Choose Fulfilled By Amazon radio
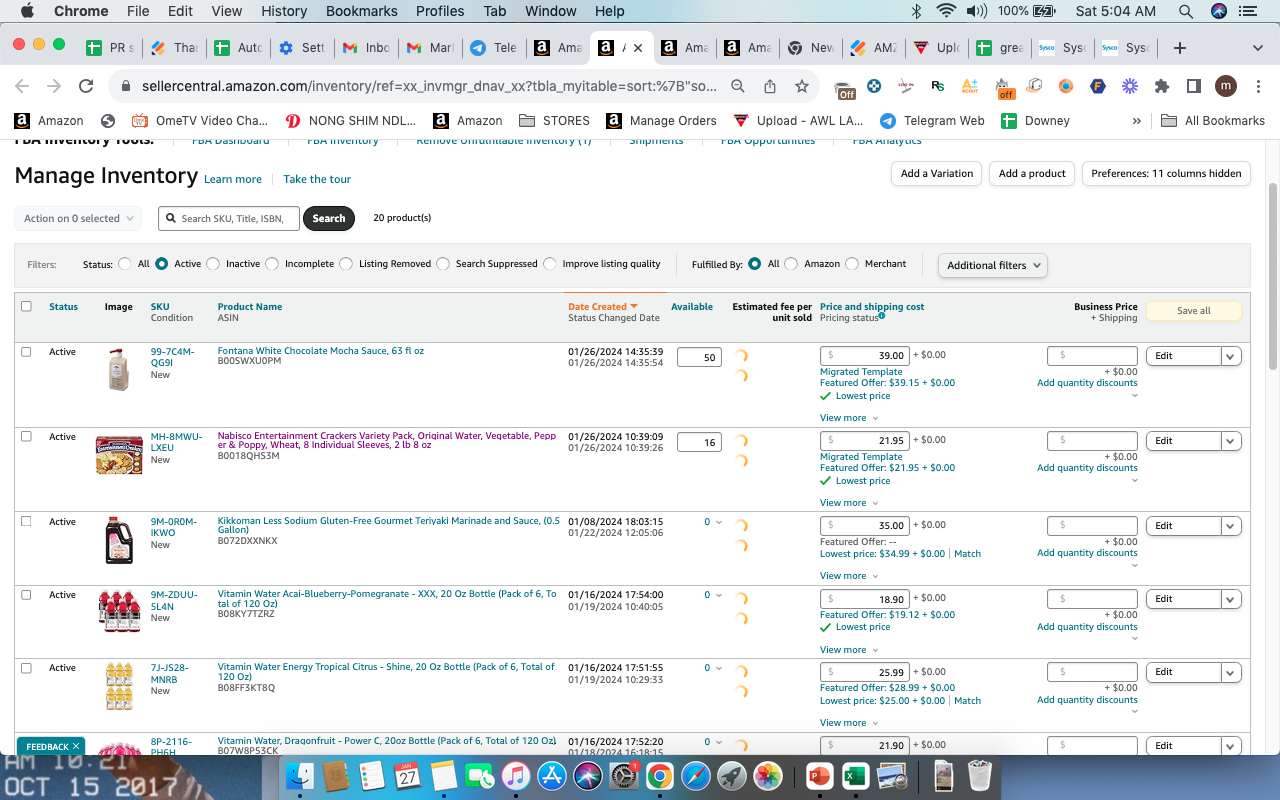This screenshot has width=1280, height=800. tap(791, 264)
